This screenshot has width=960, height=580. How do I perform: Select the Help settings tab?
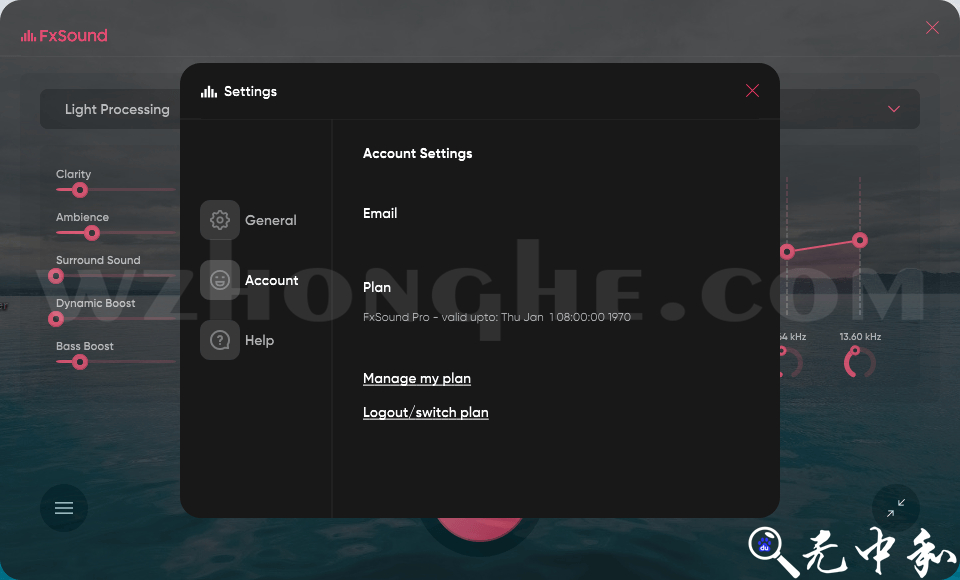click(259, 340)
